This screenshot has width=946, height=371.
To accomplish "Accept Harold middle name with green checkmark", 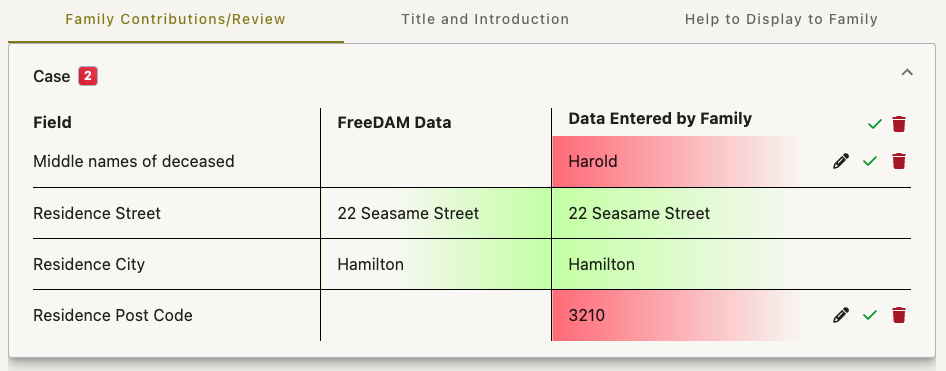I will click(x=869, y=161).
